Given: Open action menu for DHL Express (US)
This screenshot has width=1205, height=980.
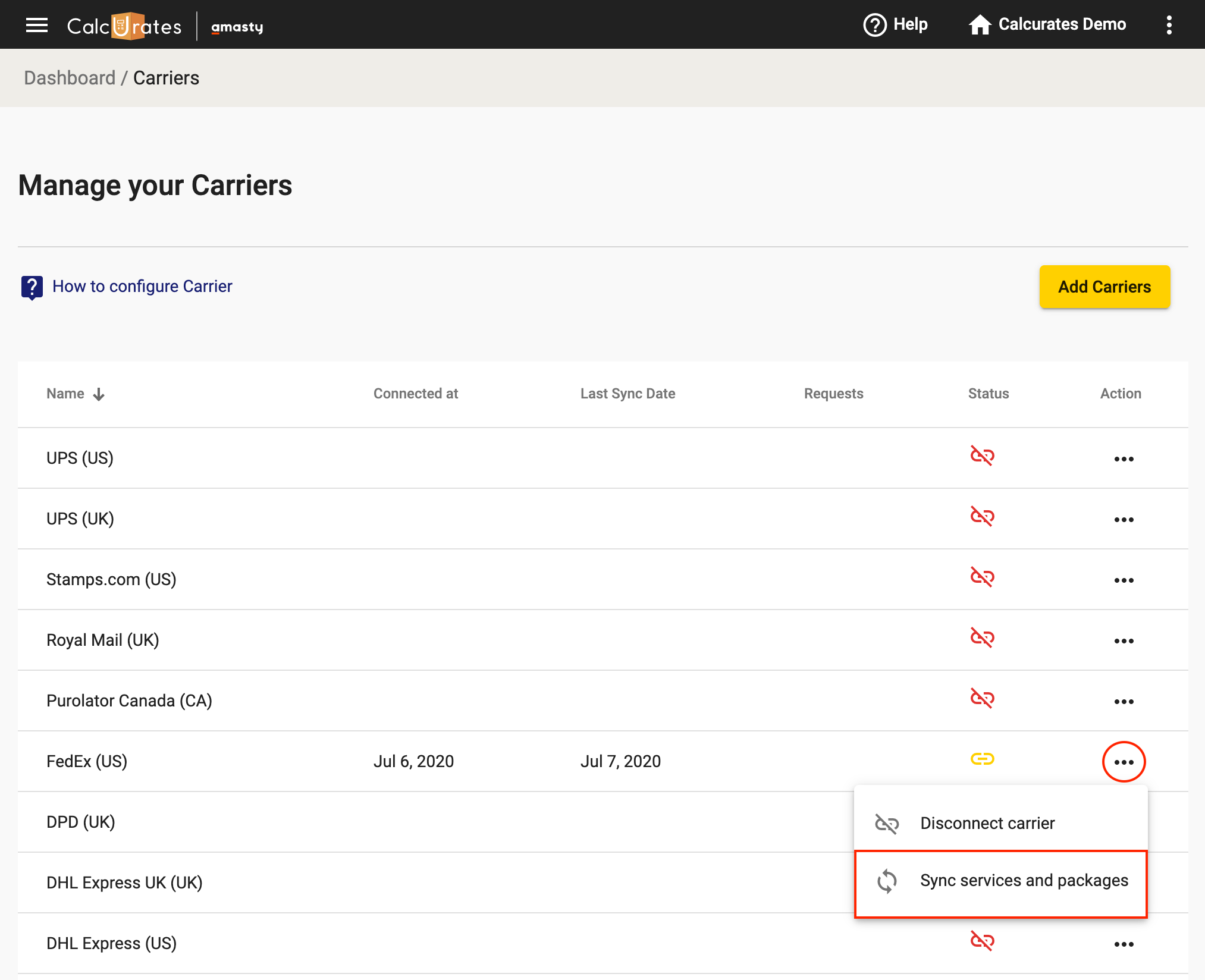Looking at the screenshot, I should click(1124, 944).
